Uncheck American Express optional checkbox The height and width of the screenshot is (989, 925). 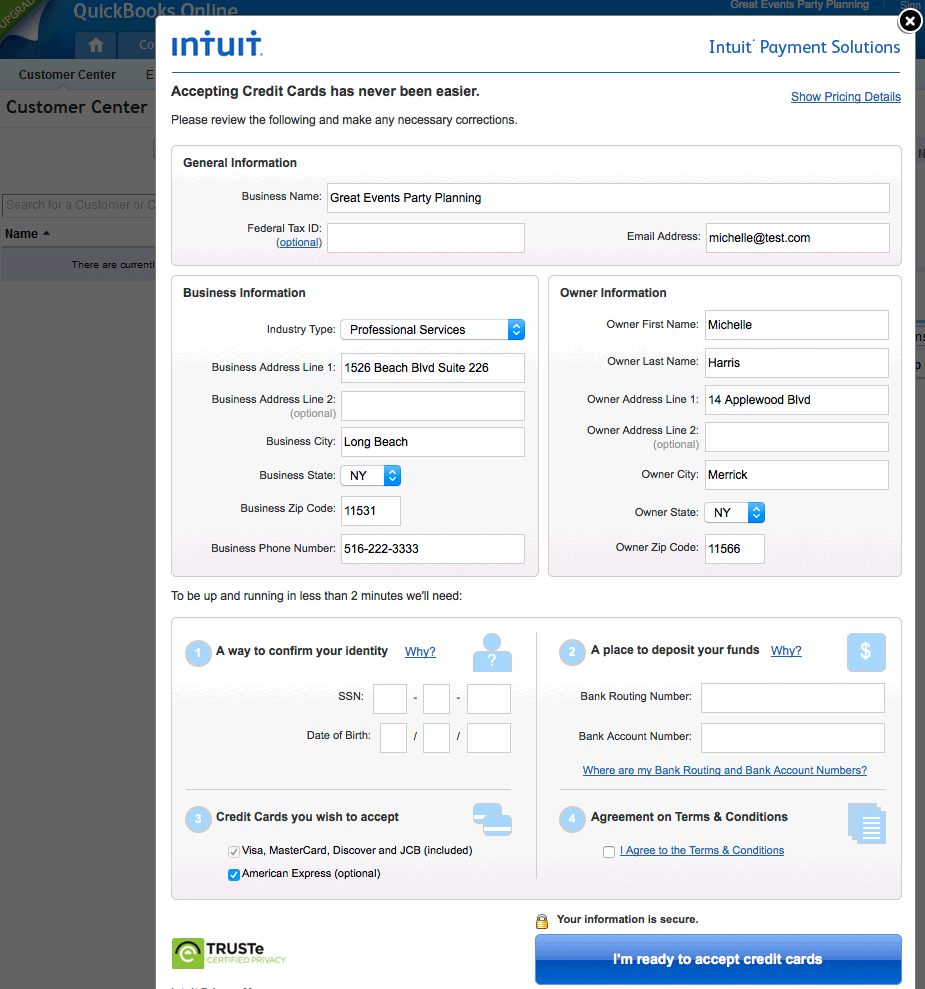[234, 874]
